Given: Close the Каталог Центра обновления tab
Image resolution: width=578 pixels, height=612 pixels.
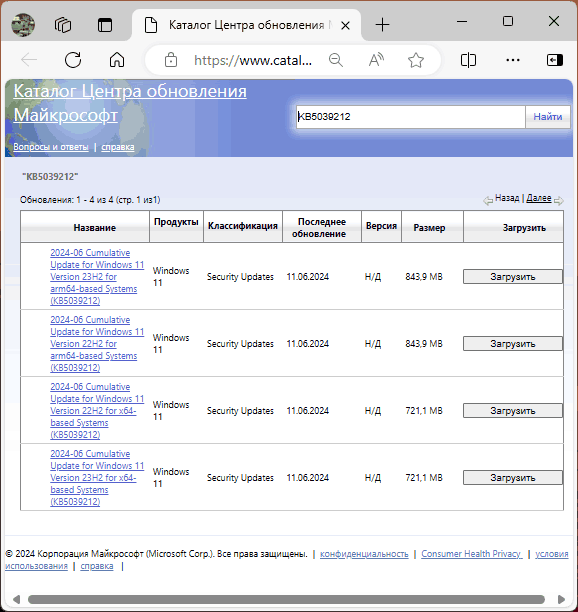Looking at the screenshot, I should tap(345, 26).
